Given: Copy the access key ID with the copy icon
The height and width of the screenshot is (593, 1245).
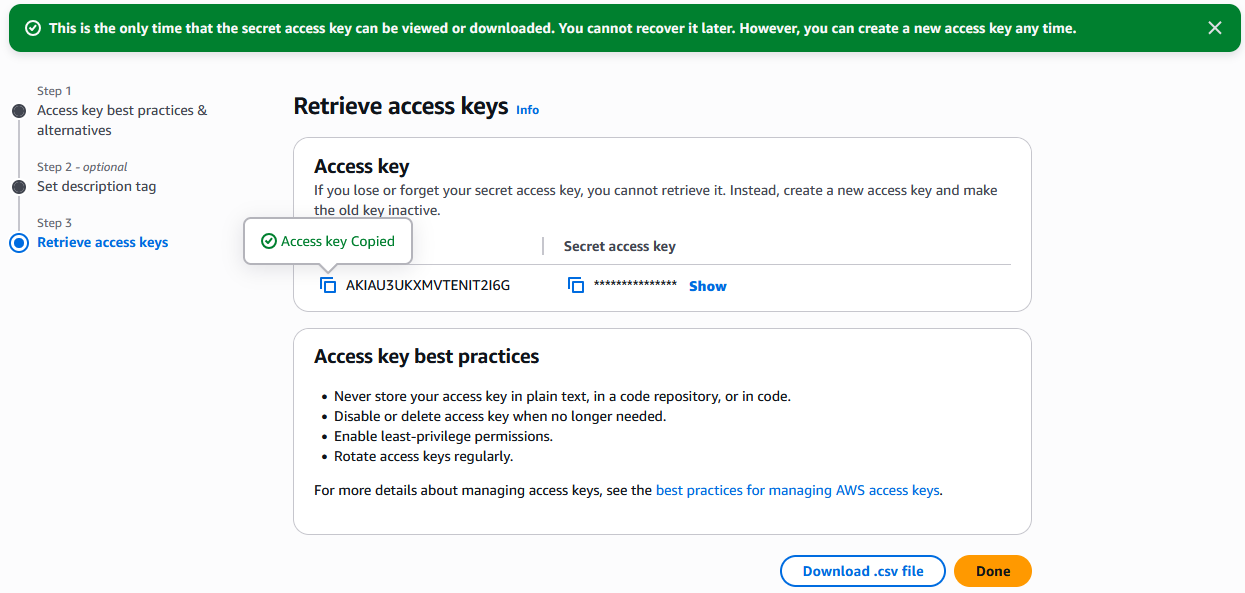Looking at the screenshot, I should pyautogui.click(x=328, y=285).
